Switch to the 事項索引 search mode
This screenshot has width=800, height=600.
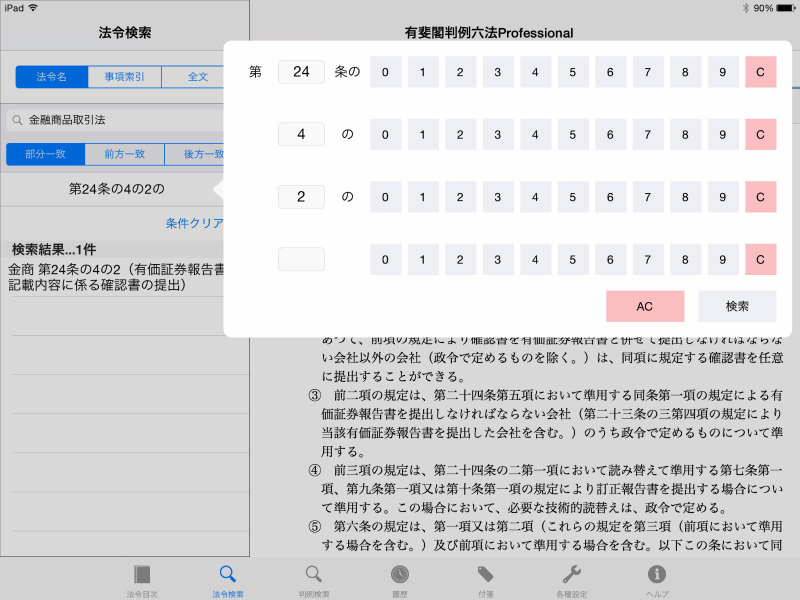click(x=124, y=77)
